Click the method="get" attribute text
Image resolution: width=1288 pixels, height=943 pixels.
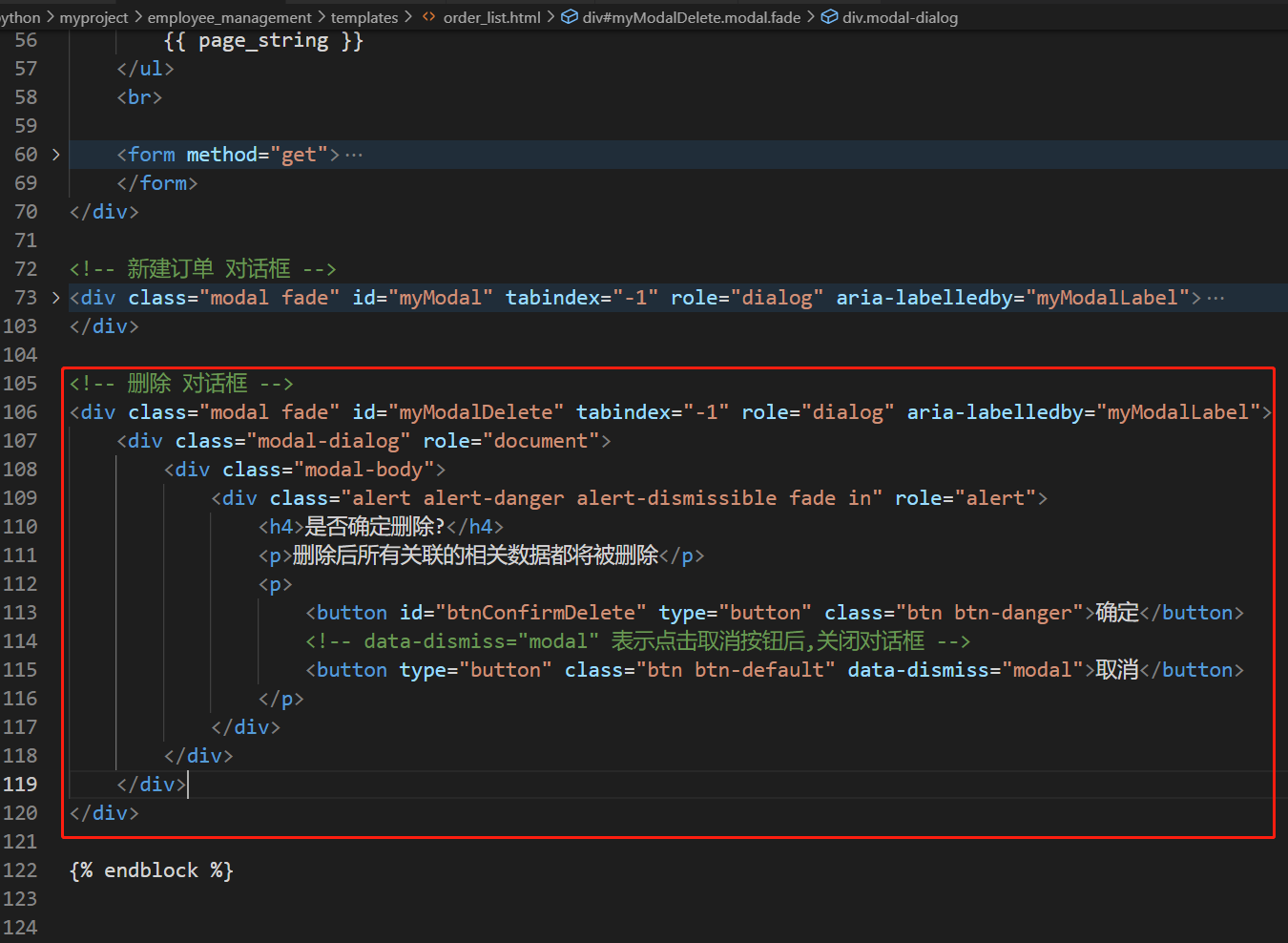point(258,155)
